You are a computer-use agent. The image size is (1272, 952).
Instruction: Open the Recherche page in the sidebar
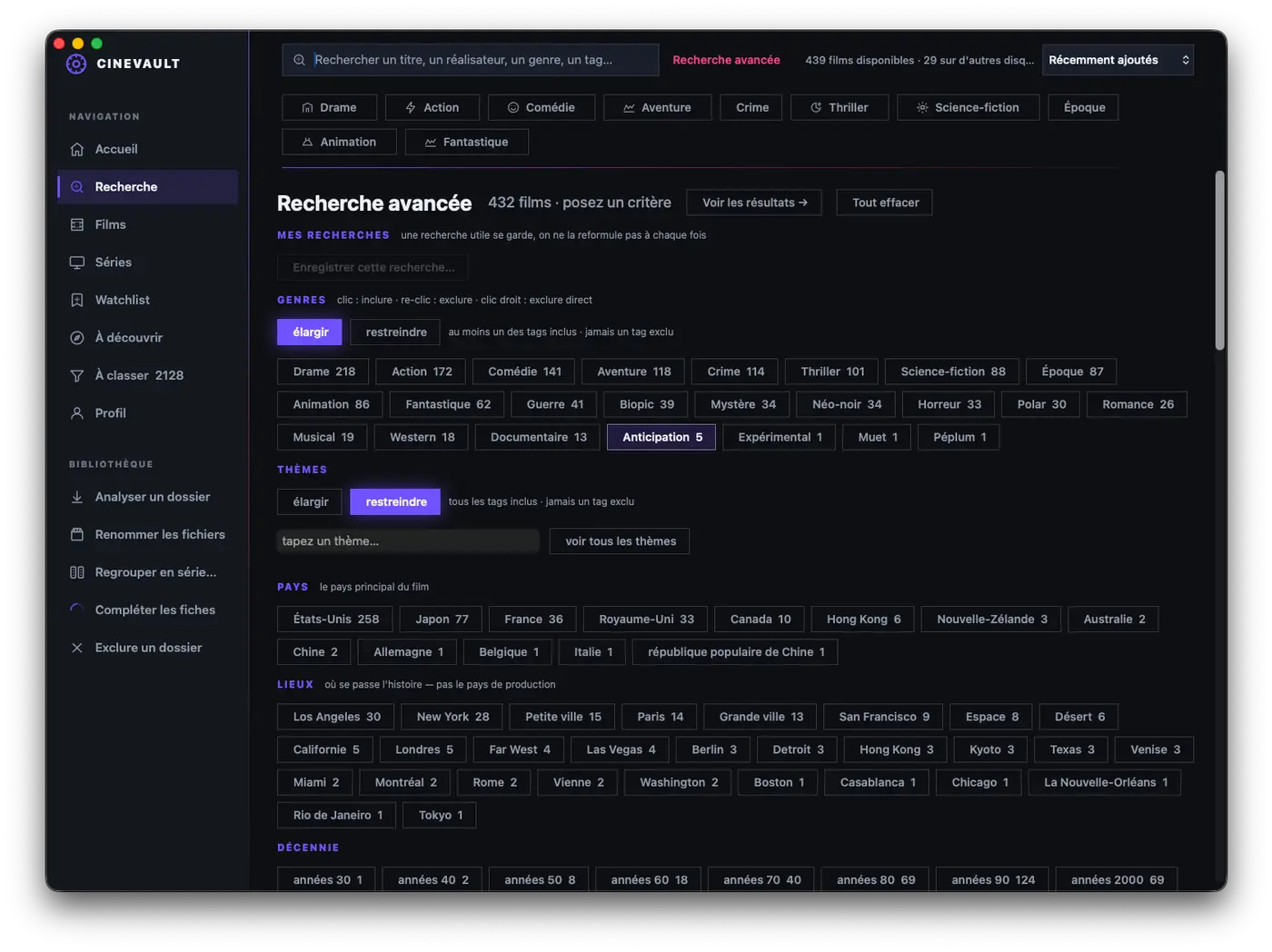(x=148, y=187)
